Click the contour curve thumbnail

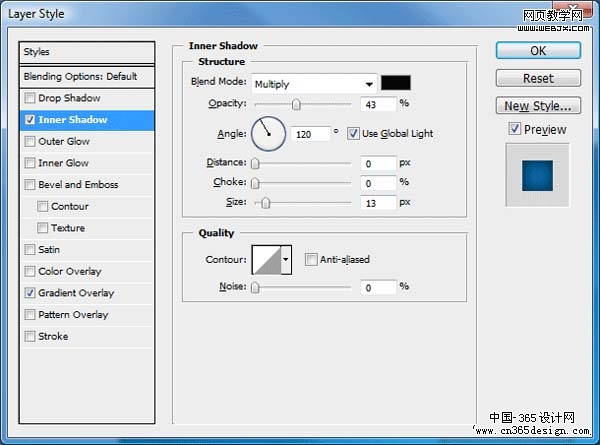tap(267, 259)
